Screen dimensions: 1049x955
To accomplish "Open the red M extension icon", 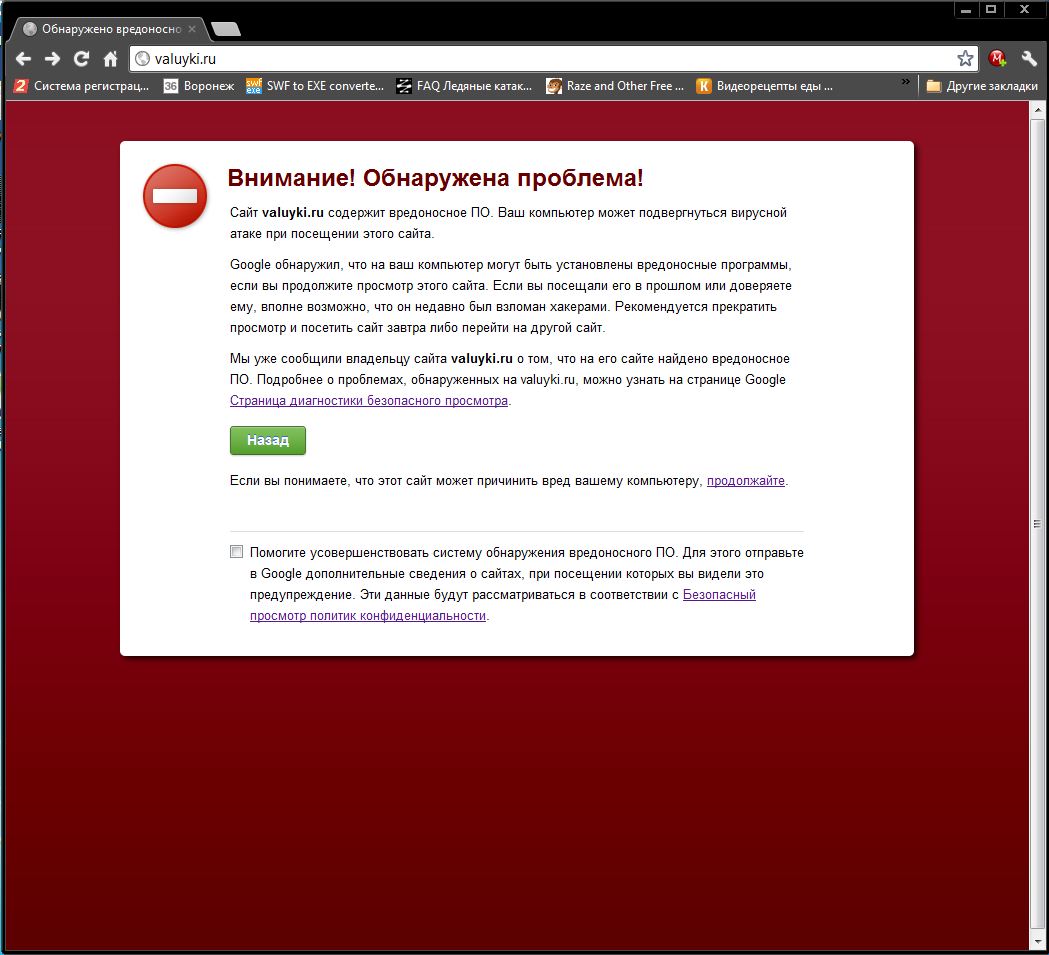I will [x=997, y=59].
